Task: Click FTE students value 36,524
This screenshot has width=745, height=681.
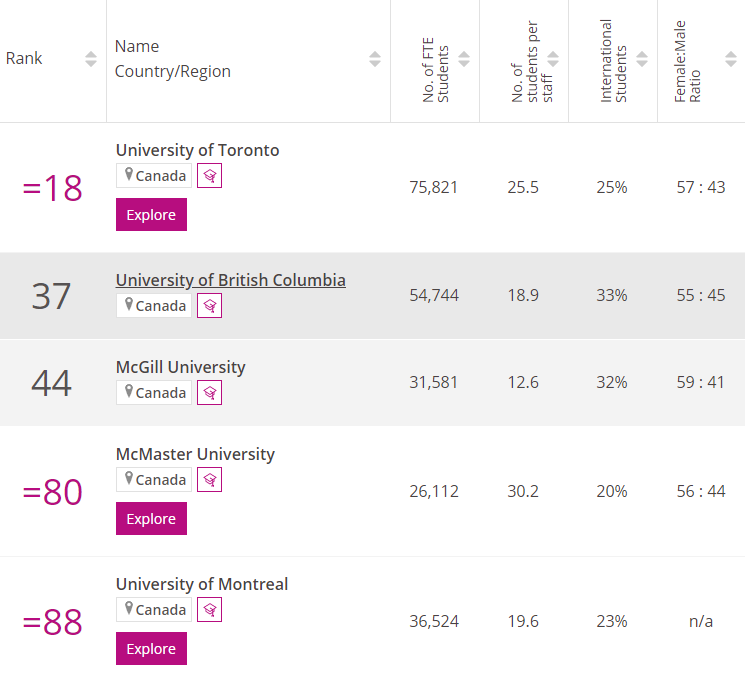Action: pyautogui.click(x=434, y=622)
